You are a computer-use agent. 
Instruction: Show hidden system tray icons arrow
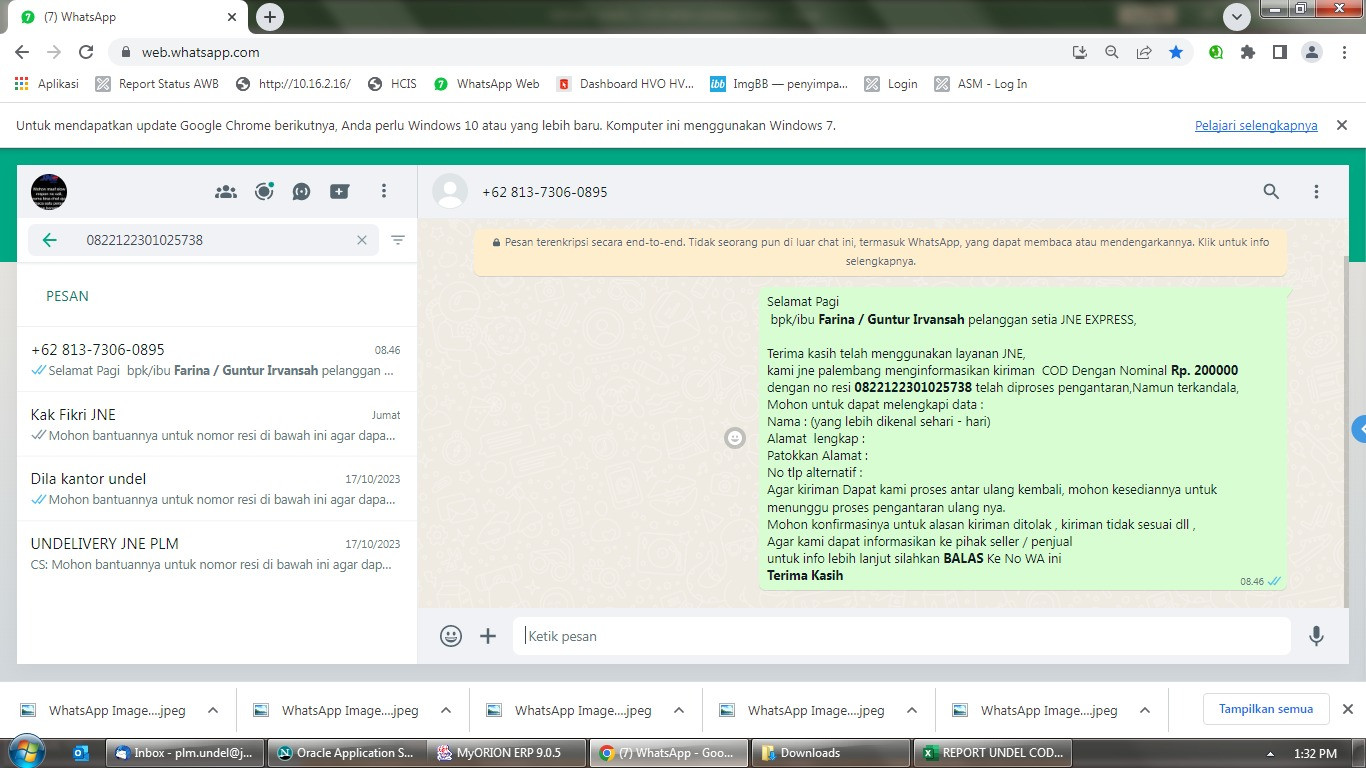[1271, 754]
